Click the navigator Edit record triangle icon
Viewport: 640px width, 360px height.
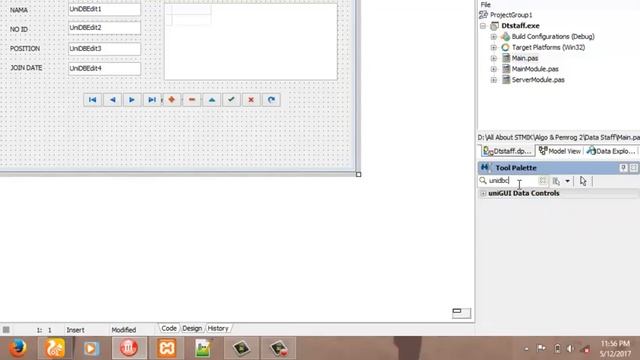pos(212,100)
